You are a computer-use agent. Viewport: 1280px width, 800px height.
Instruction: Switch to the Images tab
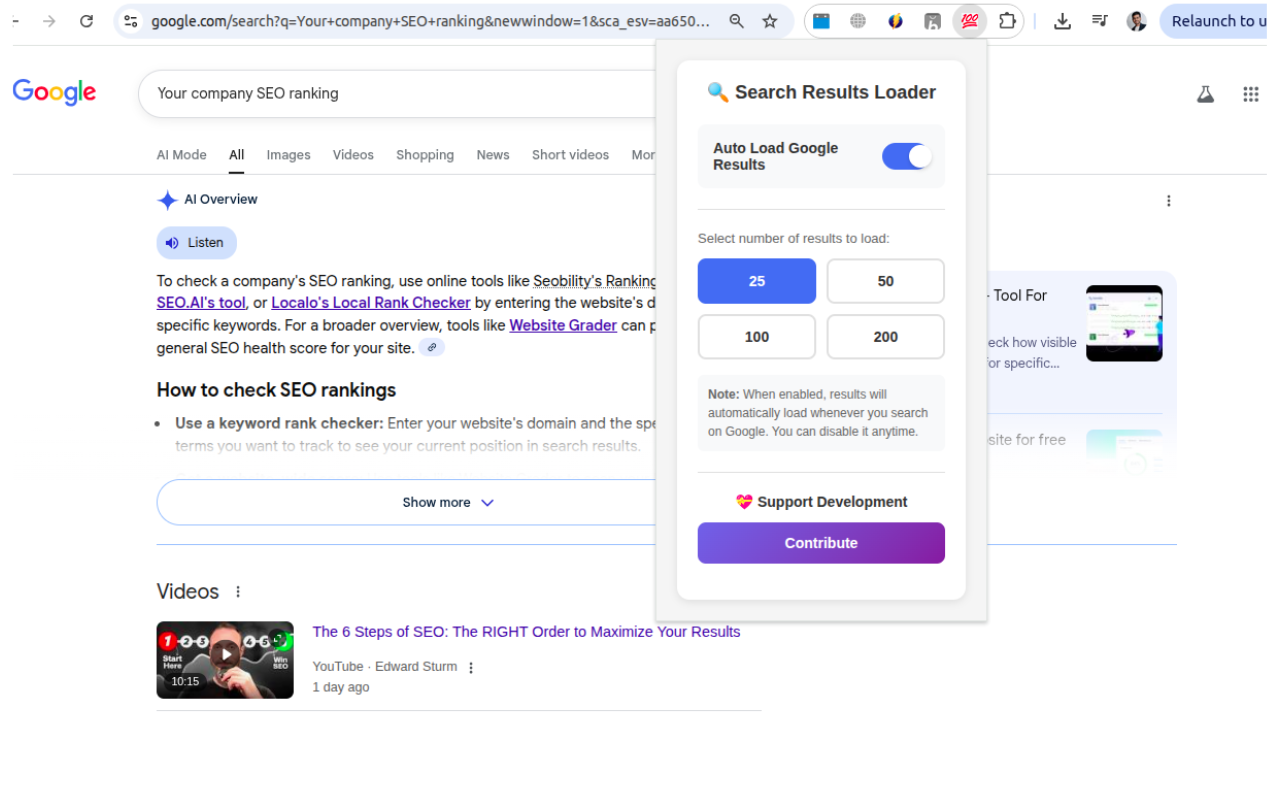point(288,155)
